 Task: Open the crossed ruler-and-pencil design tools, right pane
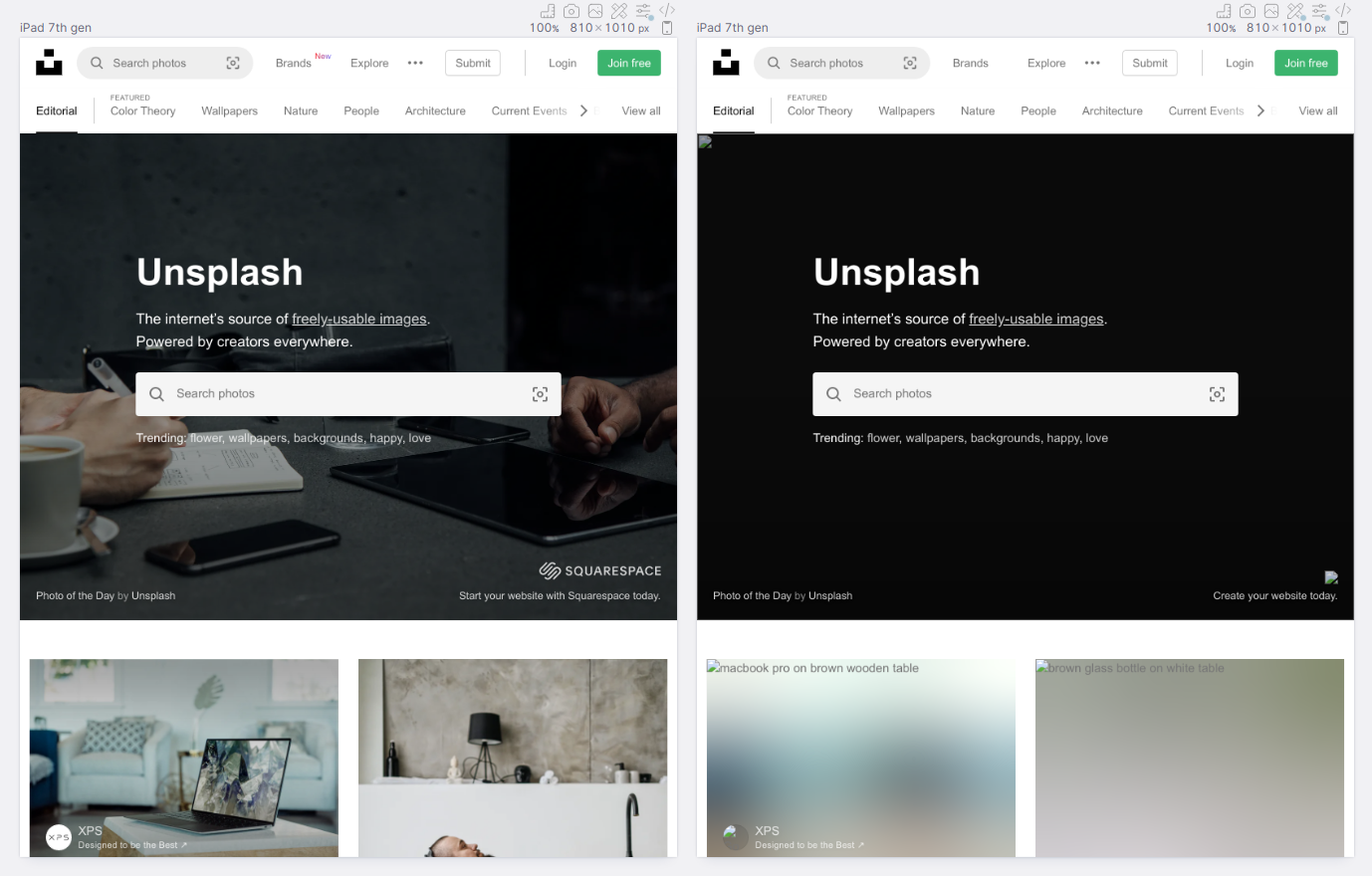pos(1295,11)
